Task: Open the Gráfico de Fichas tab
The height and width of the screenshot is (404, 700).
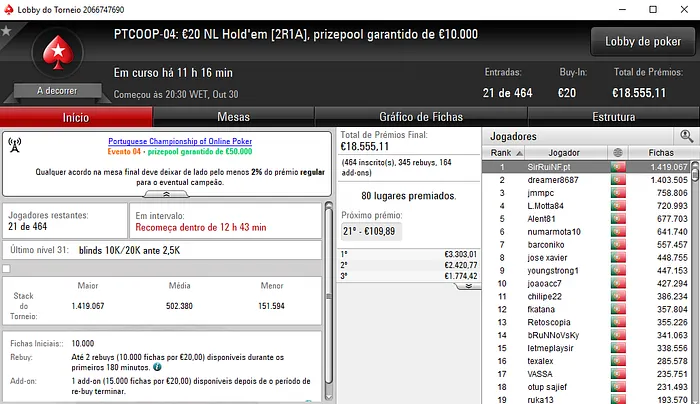Action: click(421, 117)
